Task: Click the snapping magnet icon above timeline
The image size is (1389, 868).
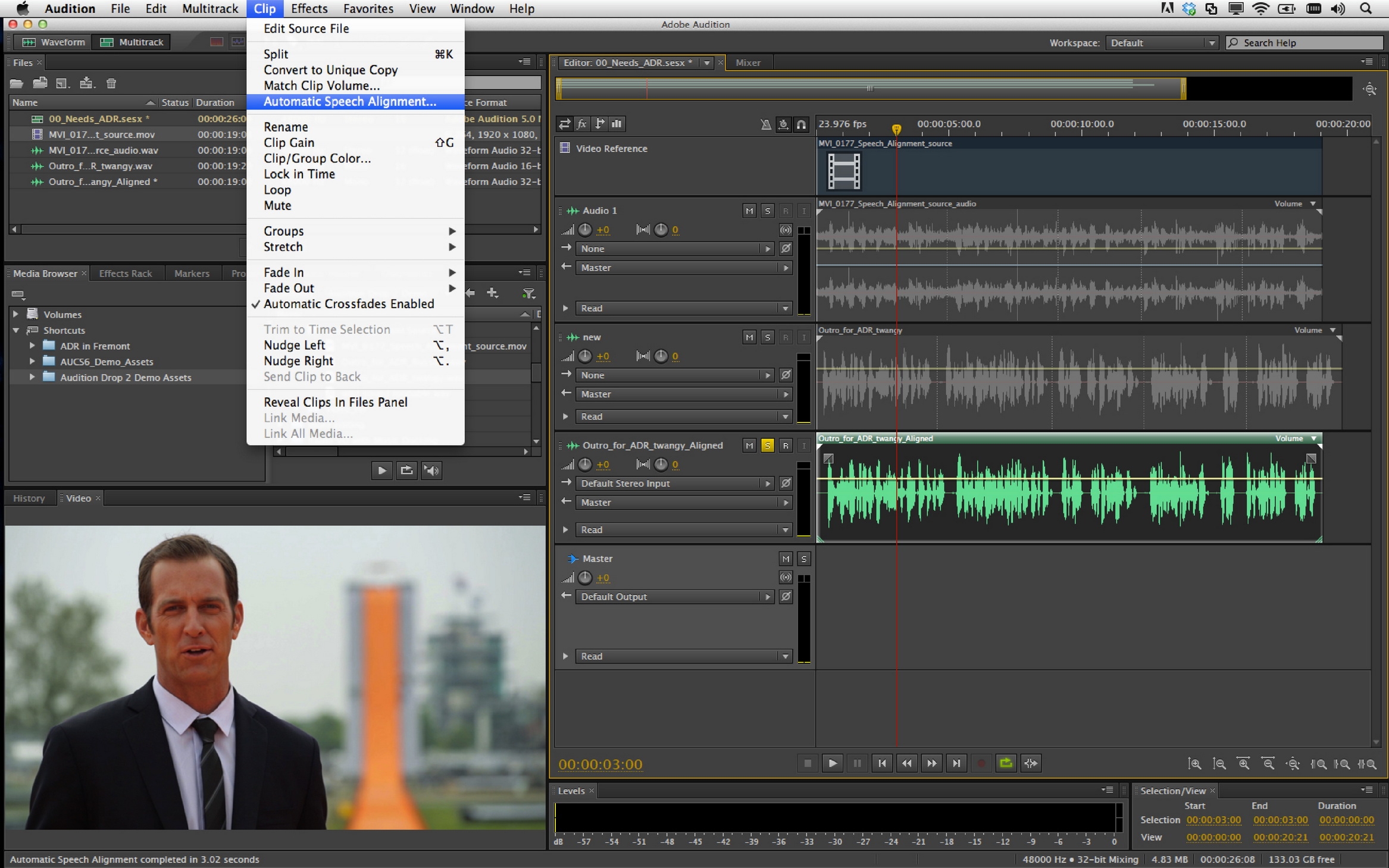Action: tap(801, 124)
